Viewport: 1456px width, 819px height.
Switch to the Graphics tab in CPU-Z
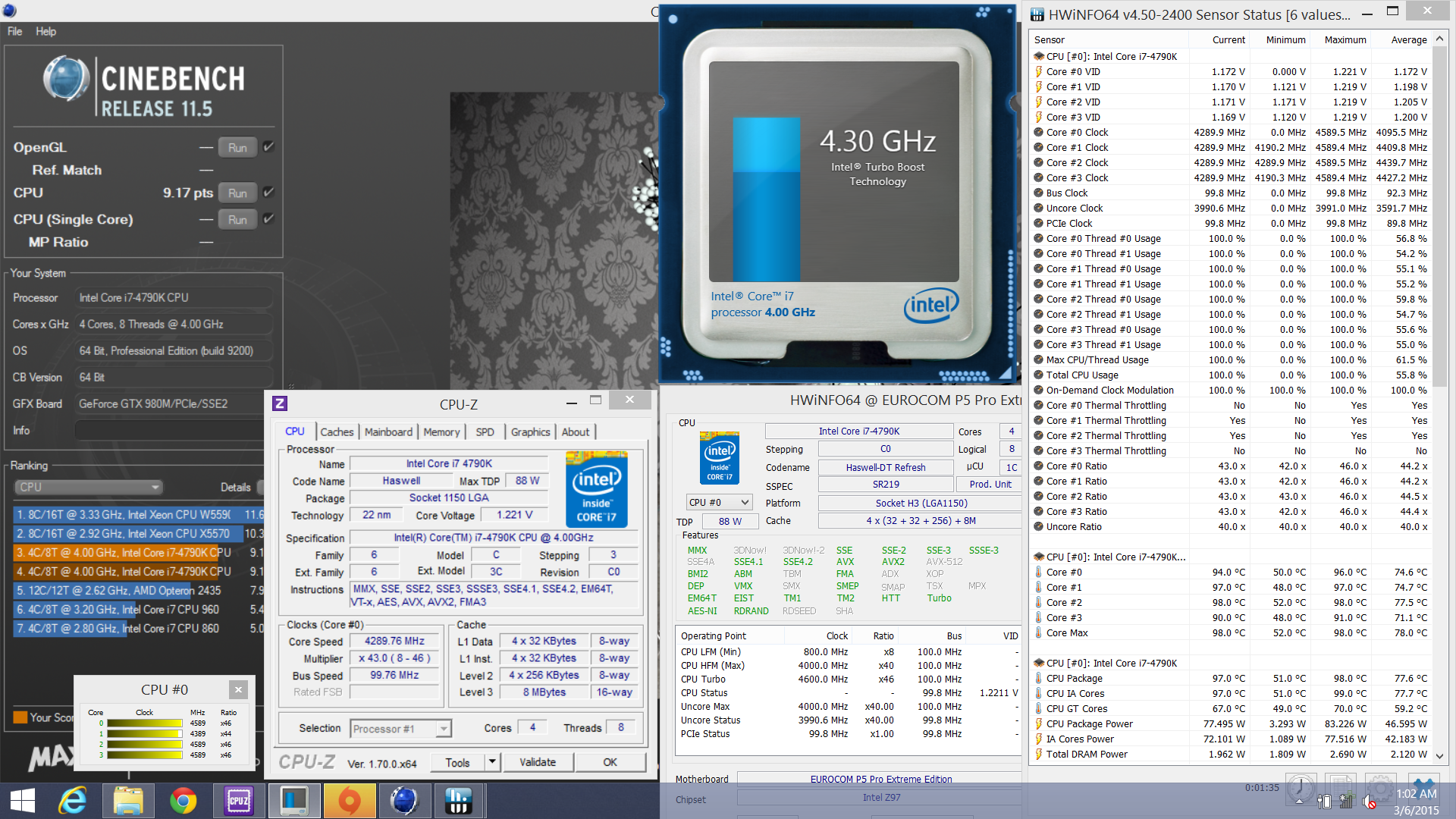point(530,431)
